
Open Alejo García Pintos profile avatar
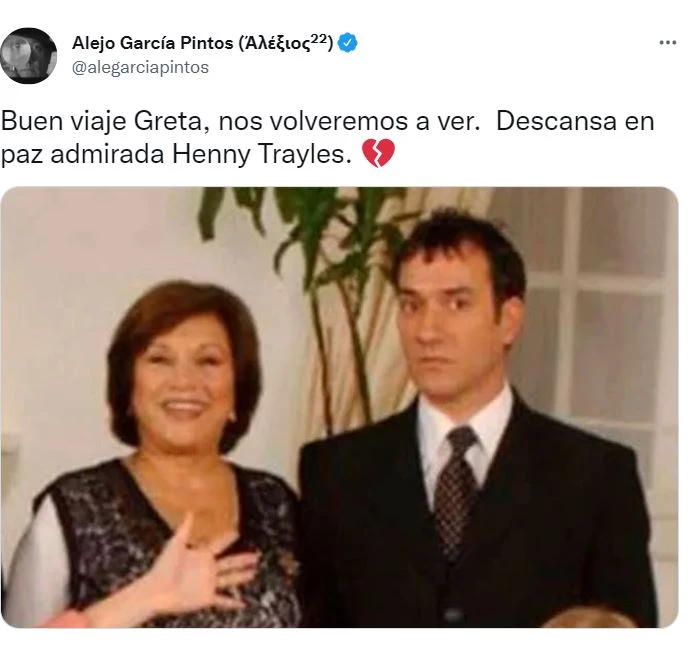29,56
